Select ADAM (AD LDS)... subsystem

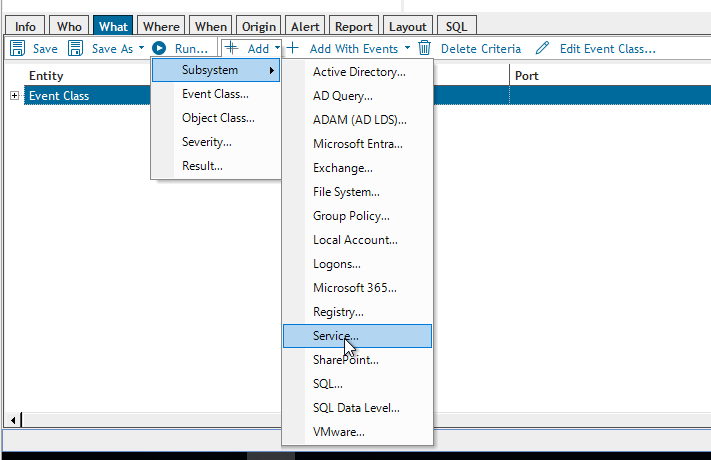pos(357,120)
